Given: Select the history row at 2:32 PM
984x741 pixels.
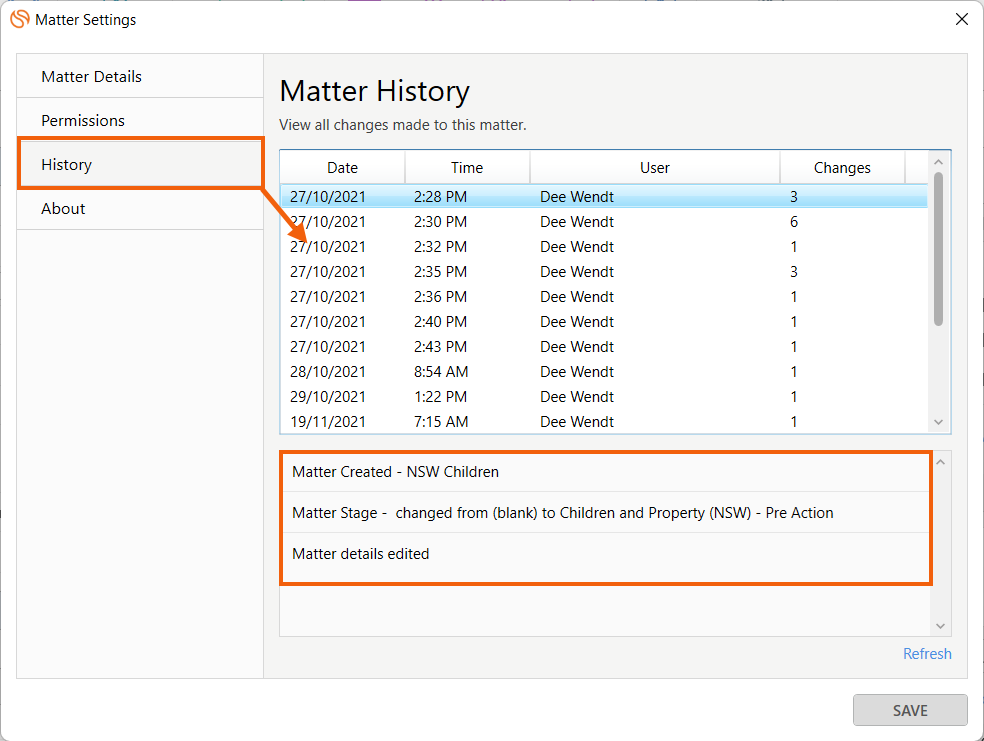Looking at the screenshot, I should pyautogui.click(x=604, y=247).
